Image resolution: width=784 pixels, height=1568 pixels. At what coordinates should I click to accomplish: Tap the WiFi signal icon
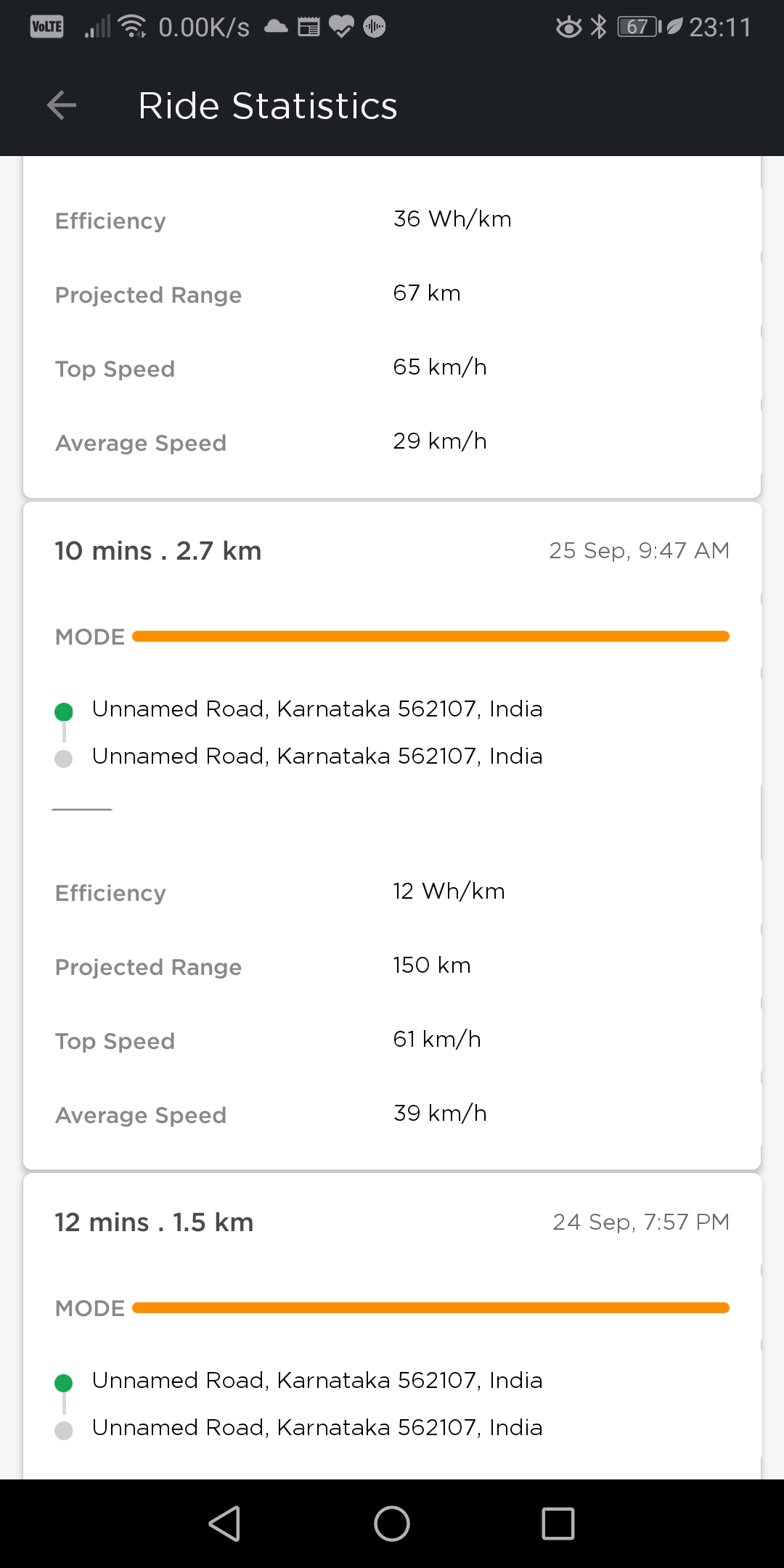133,27
